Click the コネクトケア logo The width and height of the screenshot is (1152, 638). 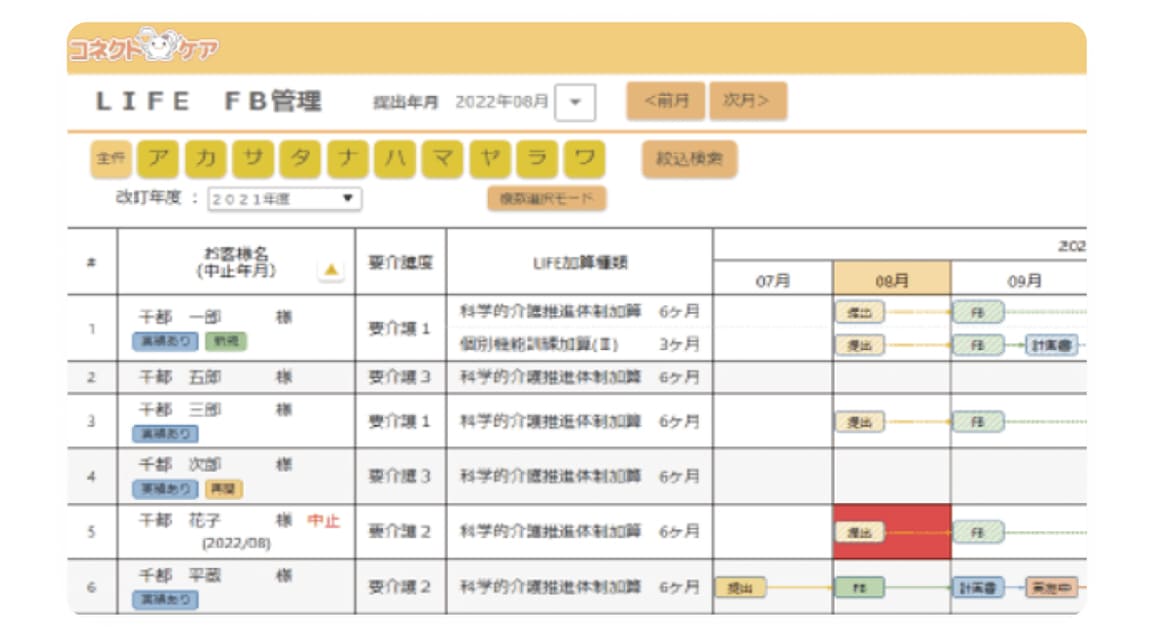tap(144, 48)
